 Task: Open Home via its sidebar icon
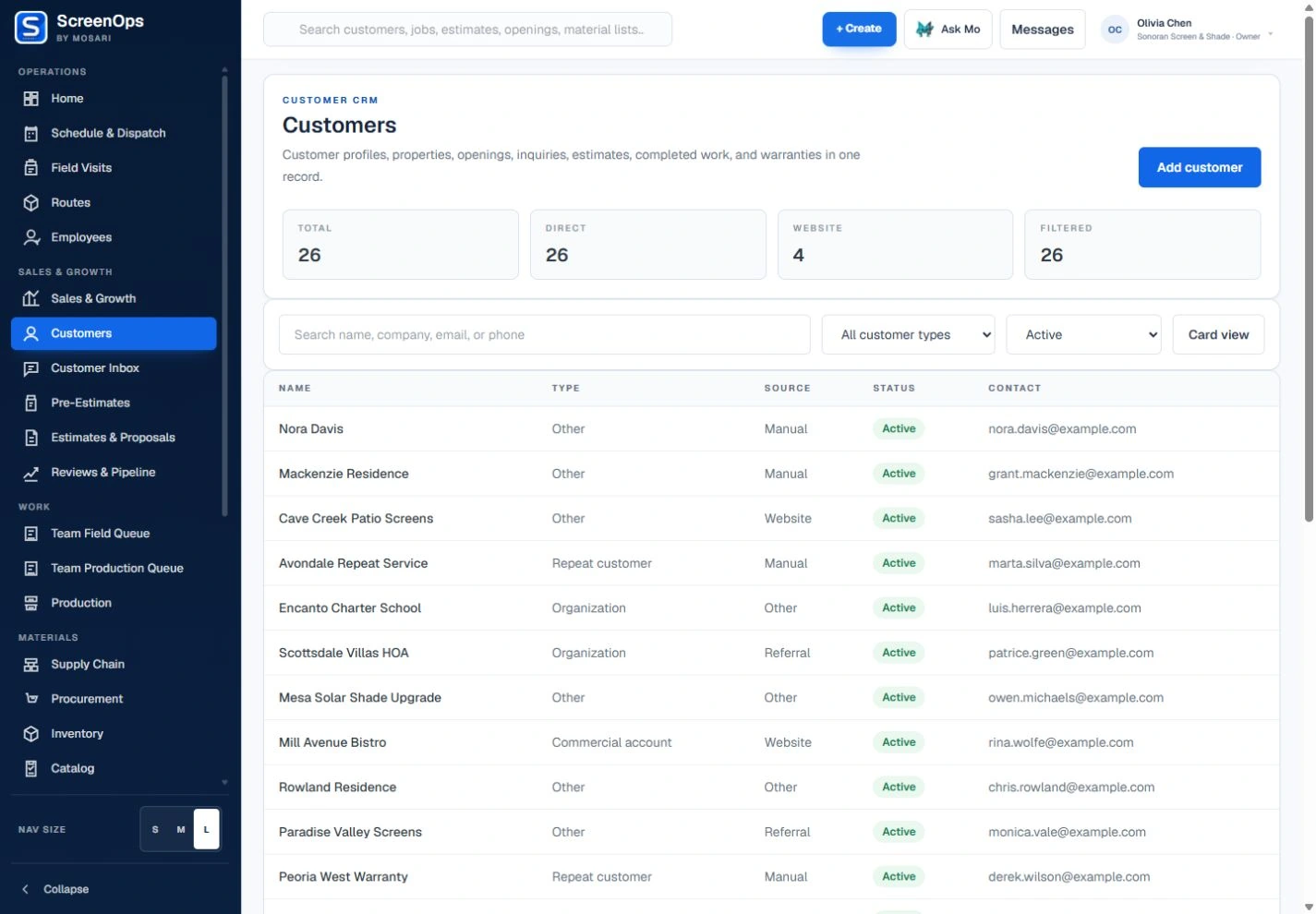pyautogui.click(x=31, y=99)
